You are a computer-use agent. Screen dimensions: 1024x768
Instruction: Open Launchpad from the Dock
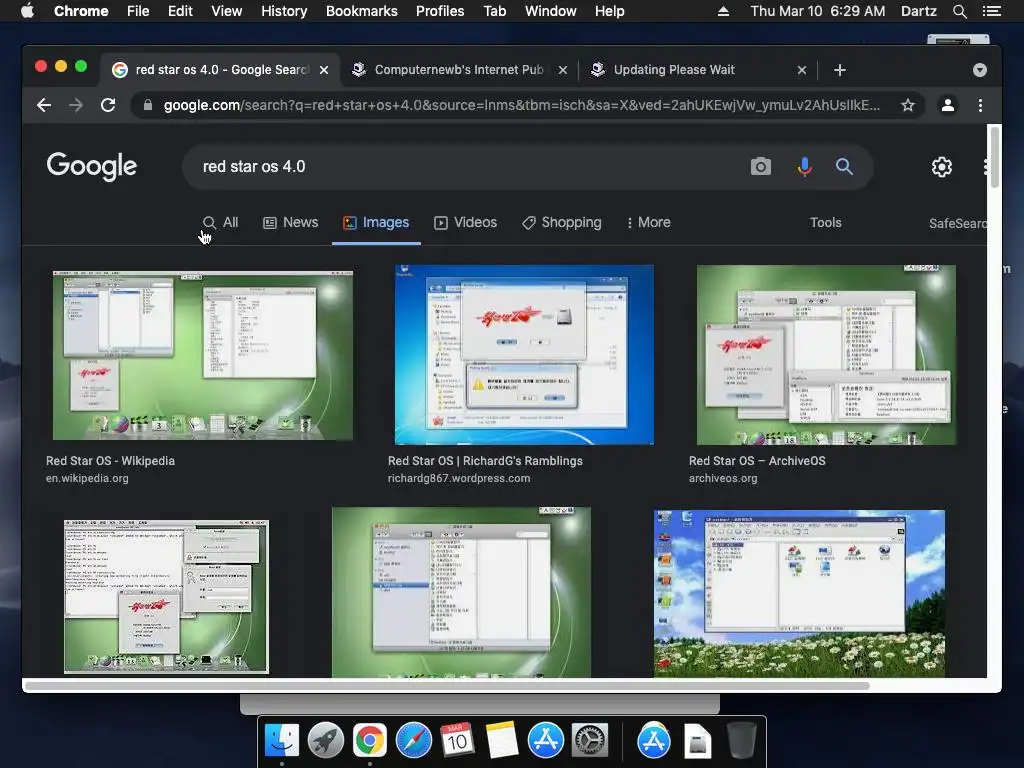(x=326, y=740)
